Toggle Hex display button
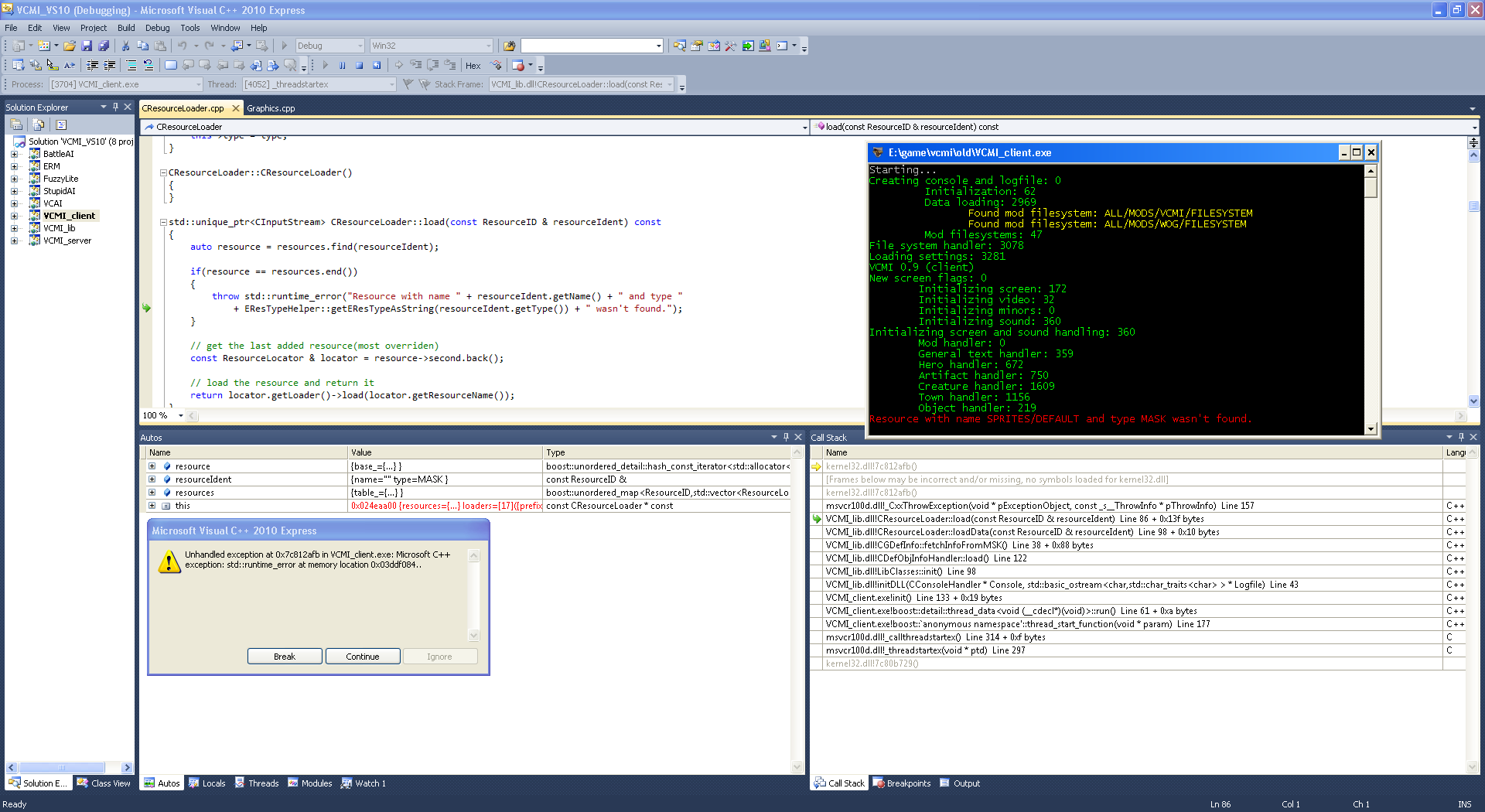1485x812 pixels. point(473,66)
